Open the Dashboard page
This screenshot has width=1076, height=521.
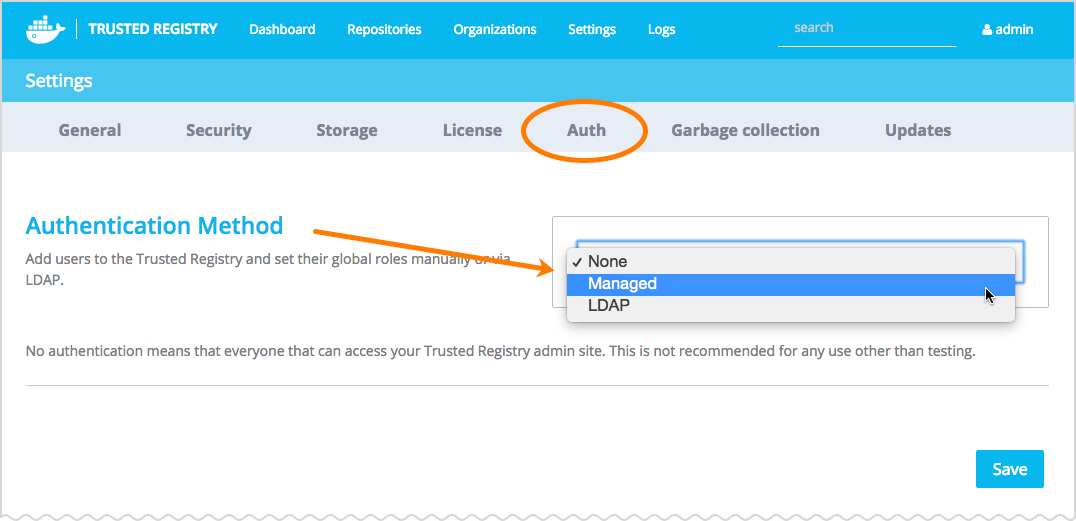(282, 29)
